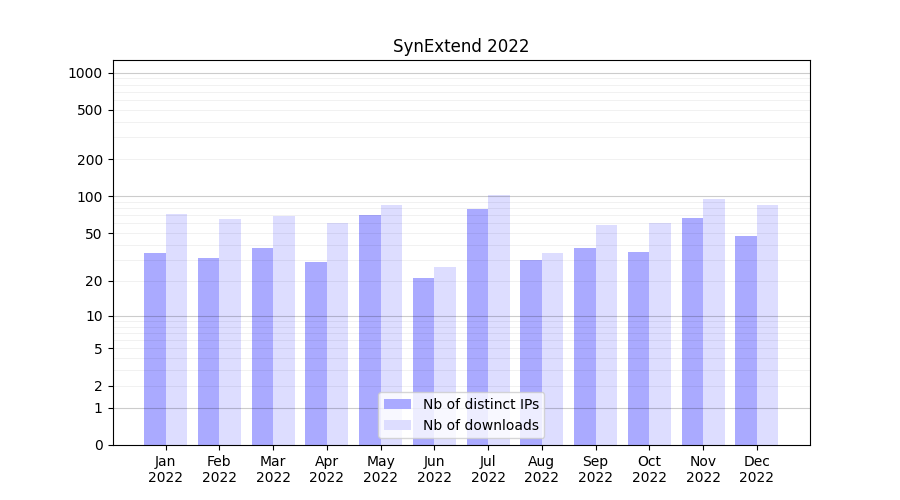Pick the May 2022 downloads bar

pos(391,325)
